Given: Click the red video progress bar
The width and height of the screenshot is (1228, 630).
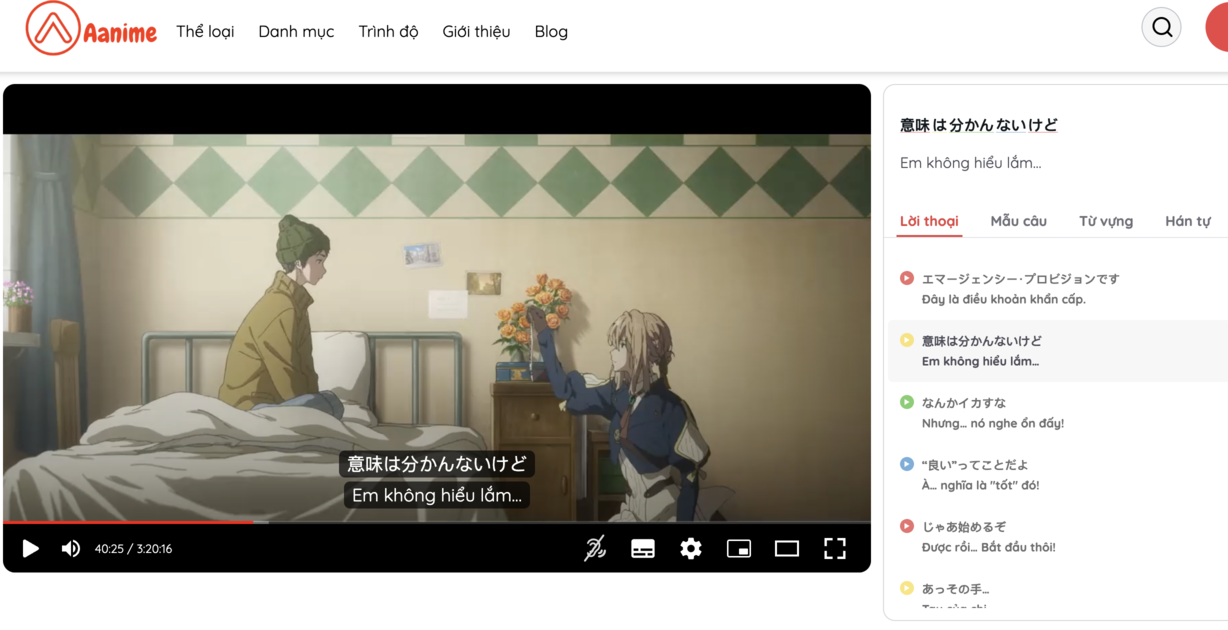Looking at the screenshot, I should (x=130, y=522).
